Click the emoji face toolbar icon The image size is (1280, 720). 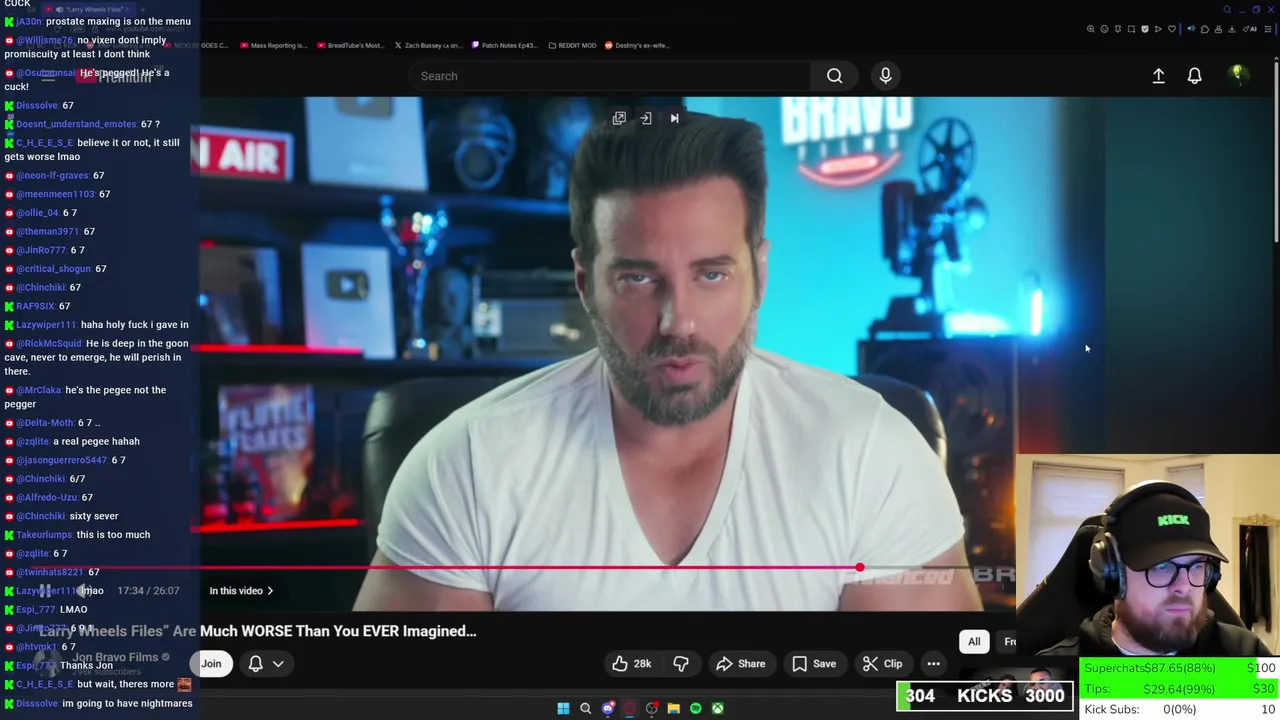(1104, 29)
